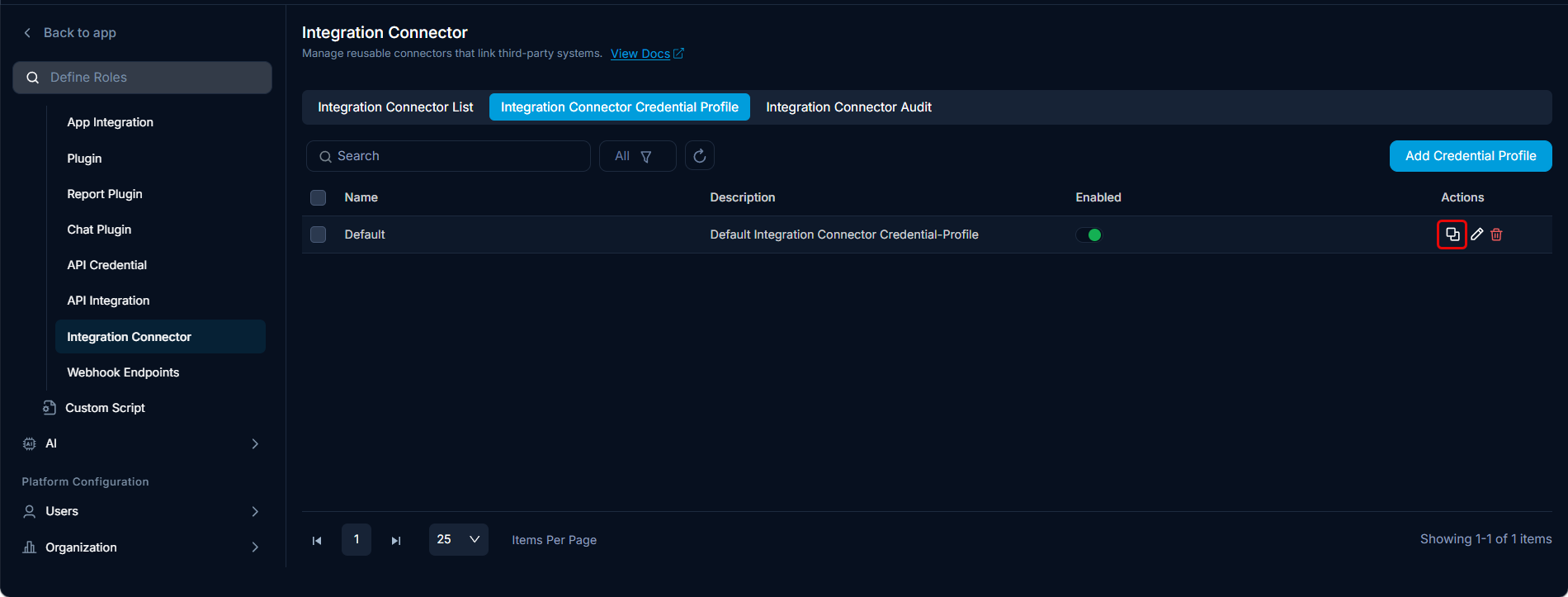Click the Users person icon

(30, 511)
